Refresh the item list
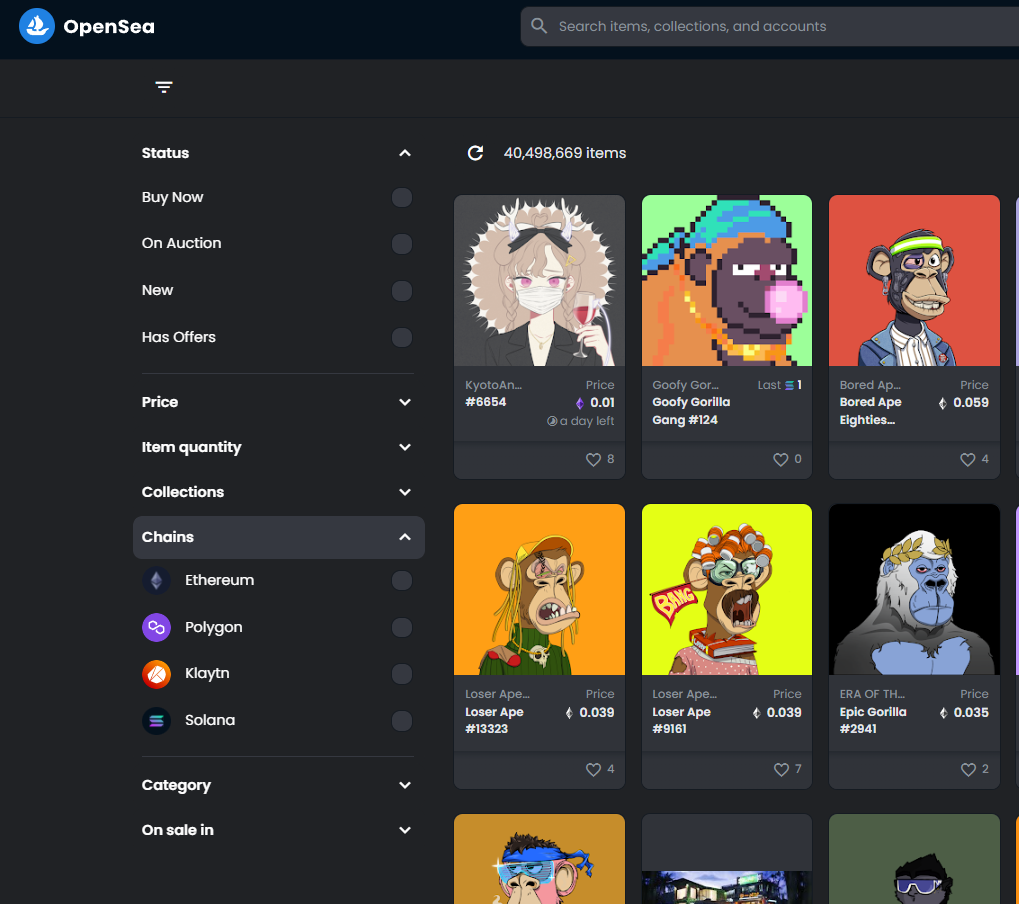This screenshot has height=904, width=1019. (476, 153)
